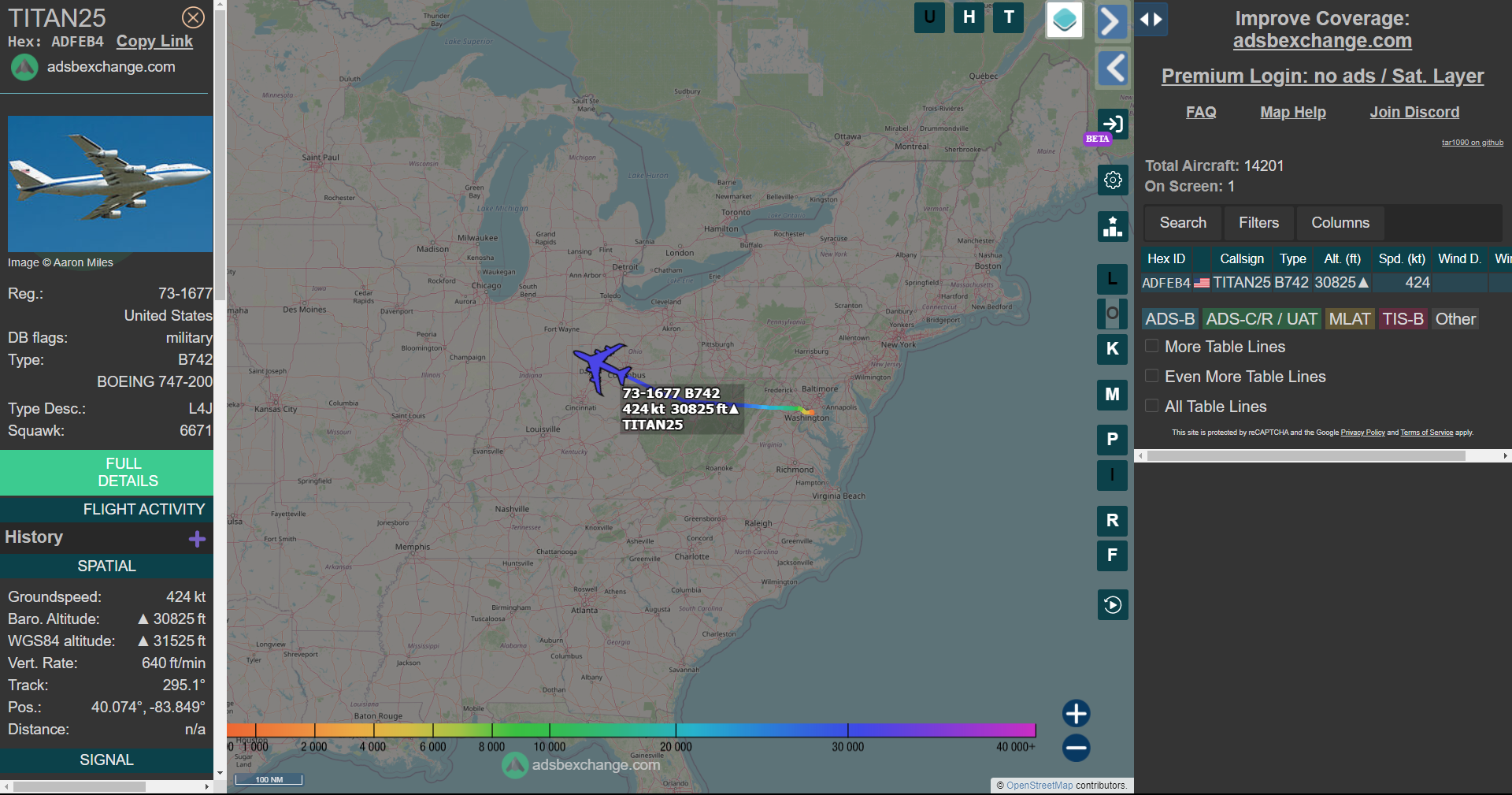Open adsbexchange.com Improve Coverage link
This screenshot has width=1512, height=795.
[x=1322, y=41]
